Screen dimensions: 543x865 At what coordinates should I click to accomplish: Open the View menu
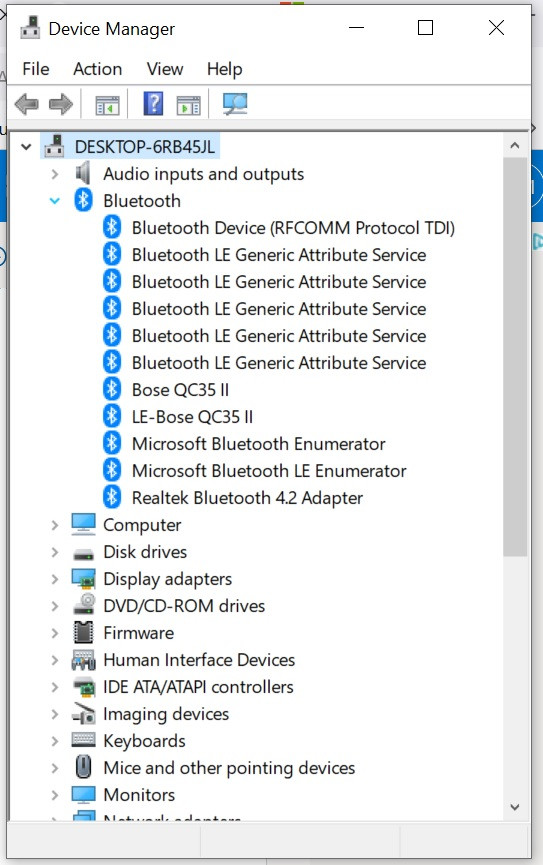(164, 69)
